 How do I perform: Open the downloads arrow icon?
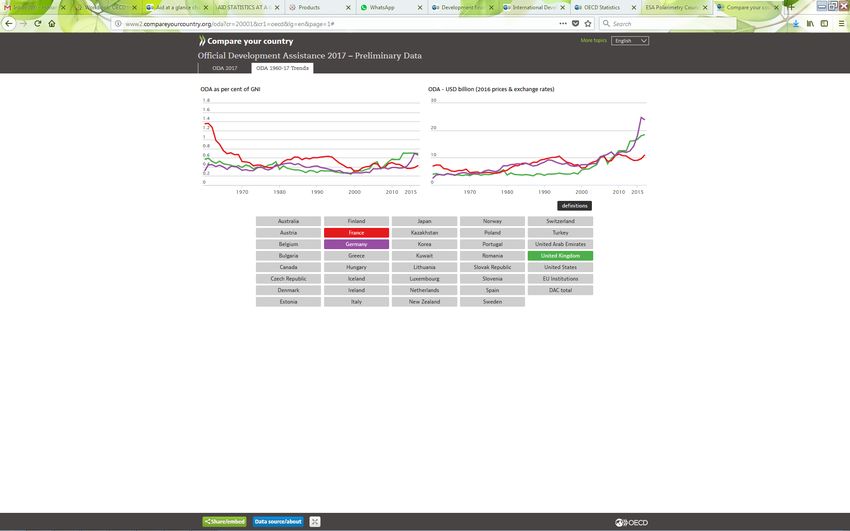(795, 23)
